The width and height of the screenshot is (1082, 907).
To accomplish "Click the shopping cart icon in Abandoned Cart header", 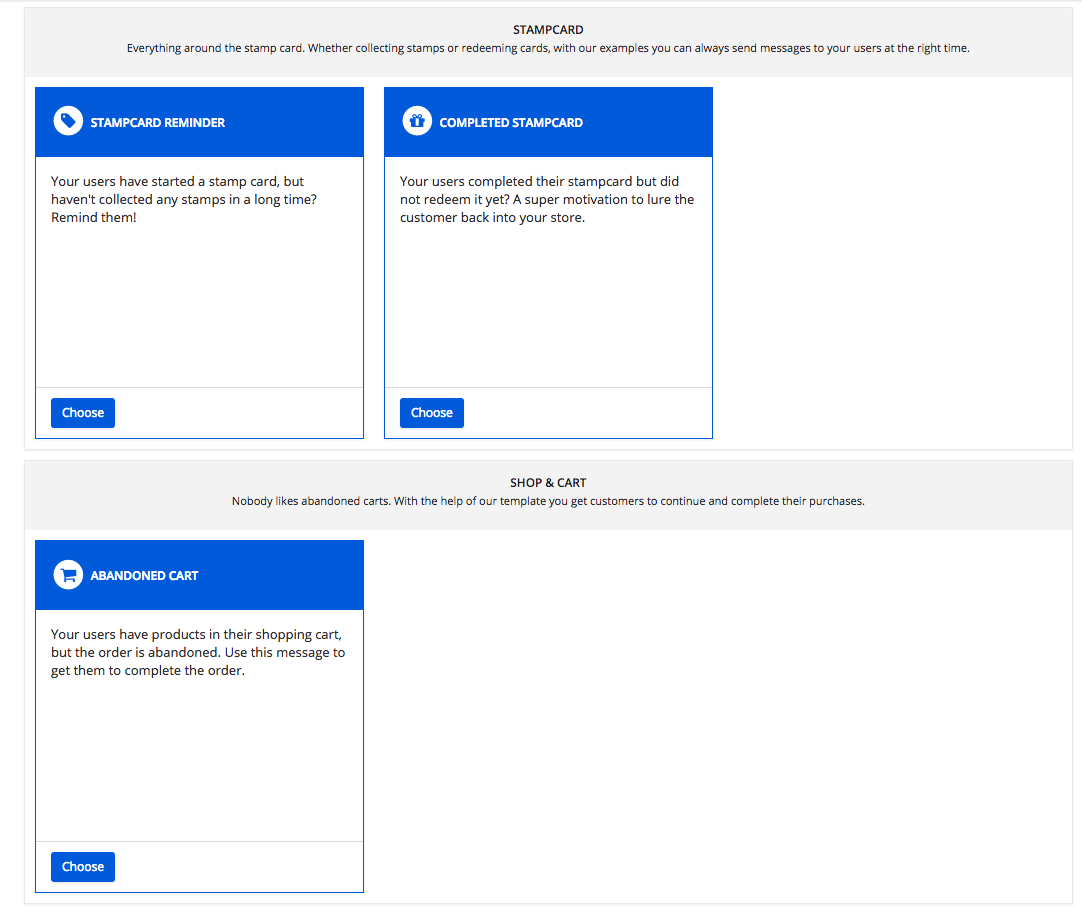I will tap(68, 575).
